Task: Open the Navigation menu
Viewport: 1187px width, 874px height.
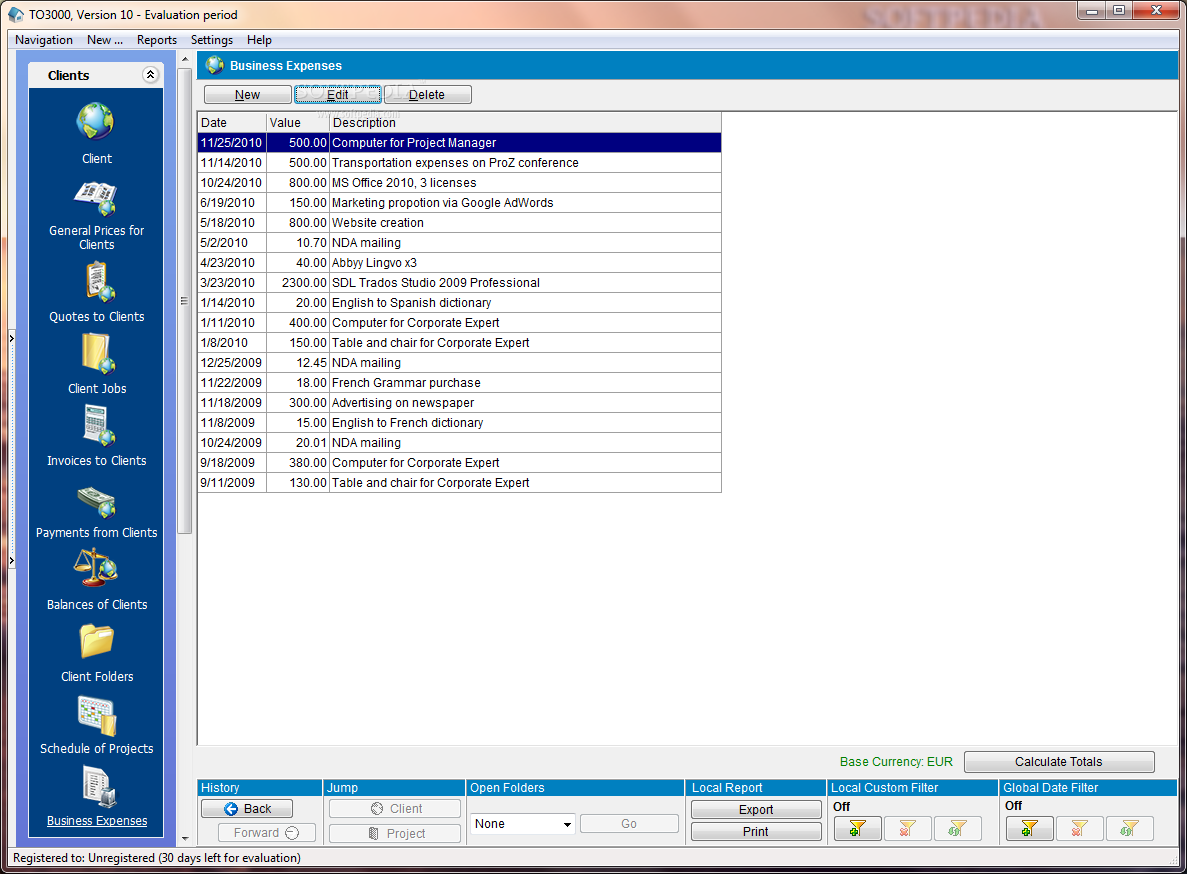Action: coord(44,40)
